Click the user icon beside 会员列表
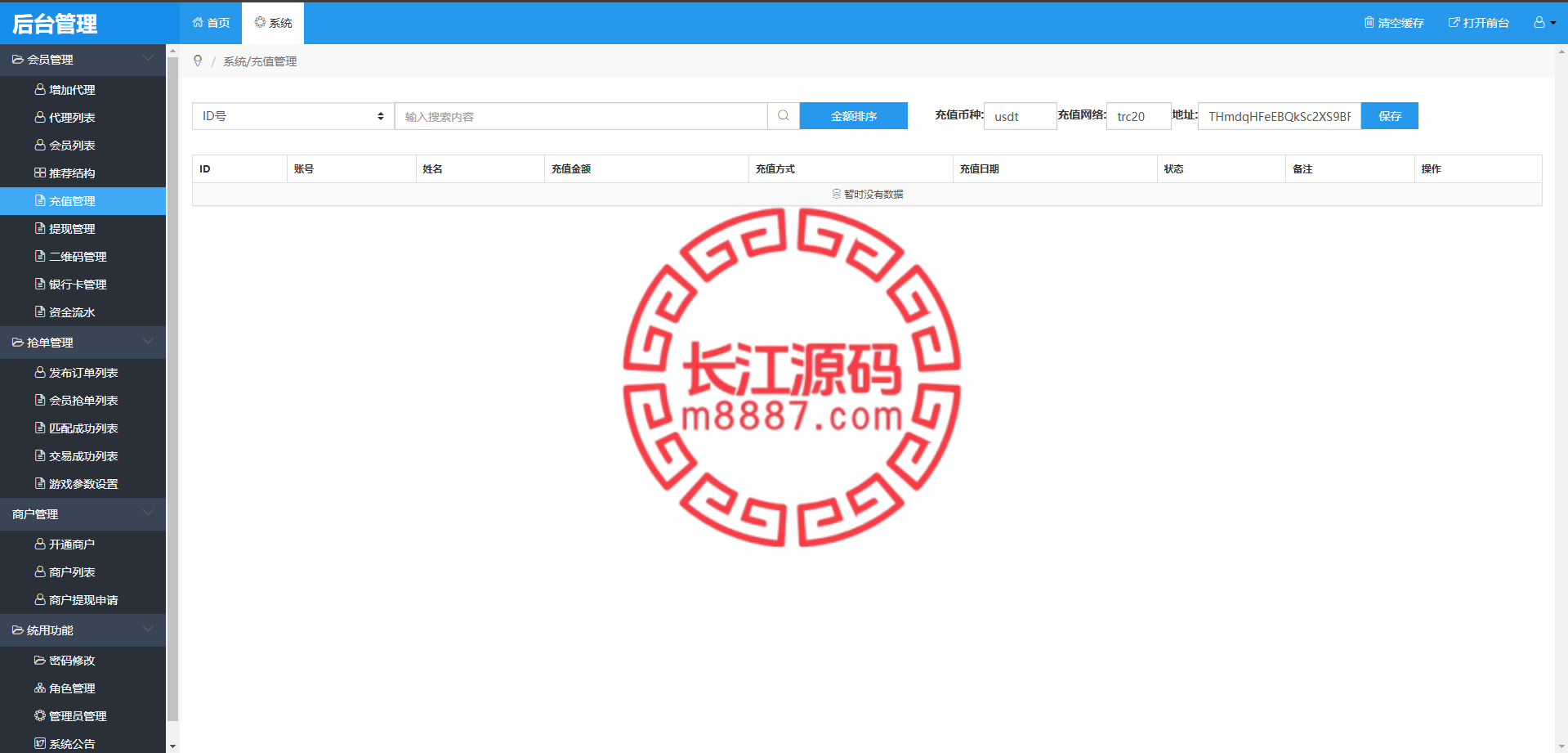Viewport: 1568px width, 753px height. point(40,145)
